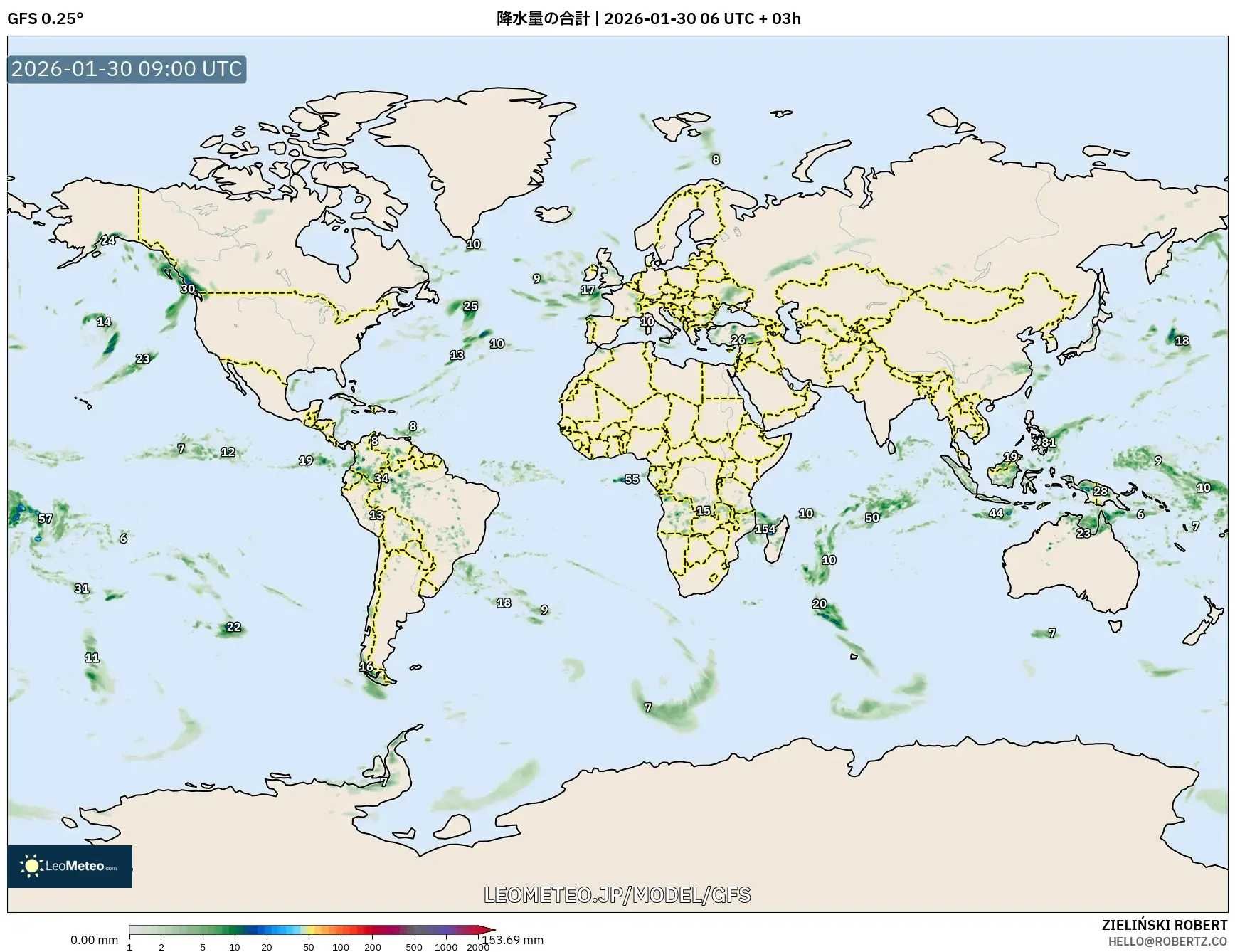
Task: Click the 55 marker off West Africa
Action: (x=632, y=480)
